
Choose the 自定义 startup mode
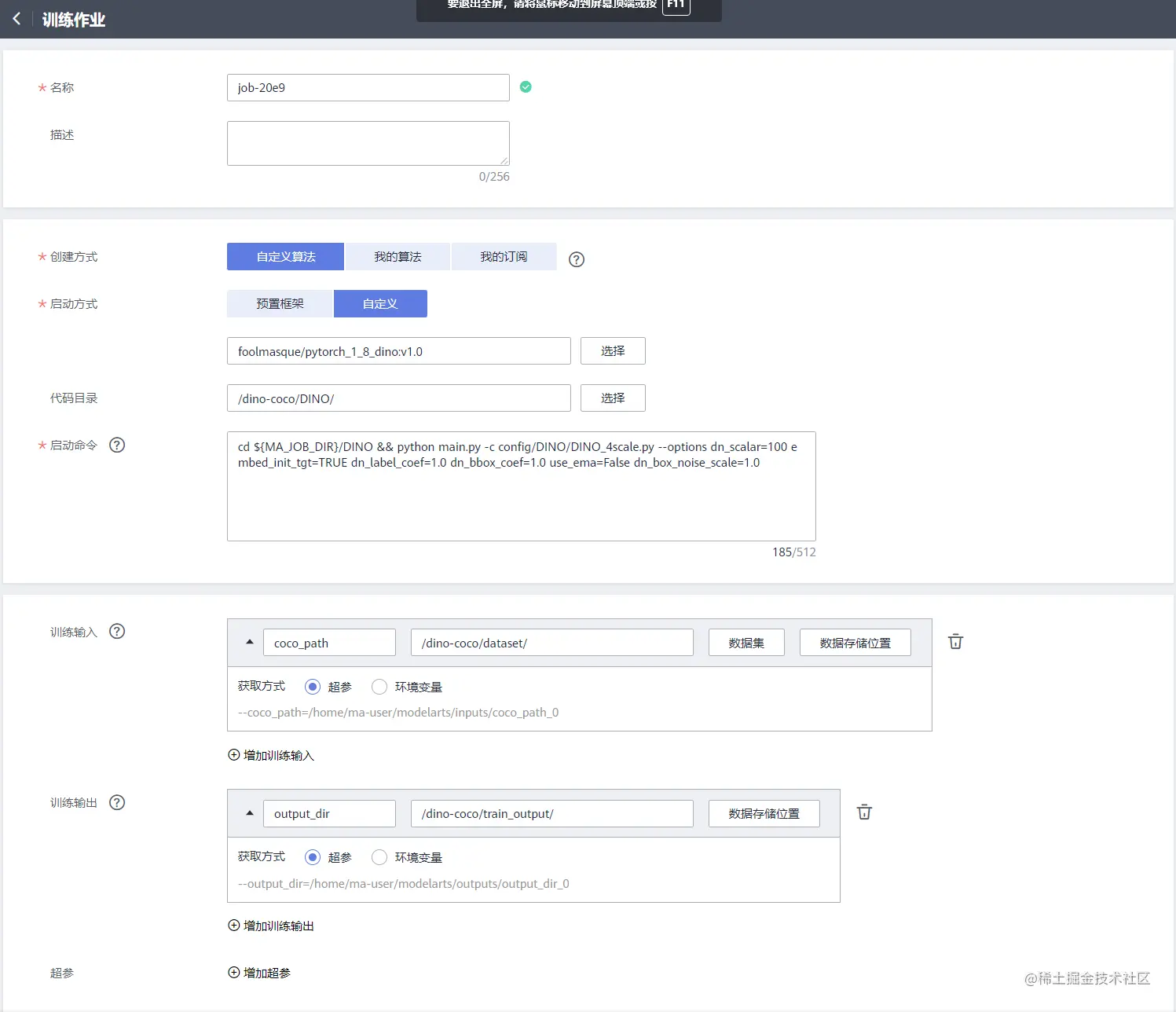[x=380, y=304]
